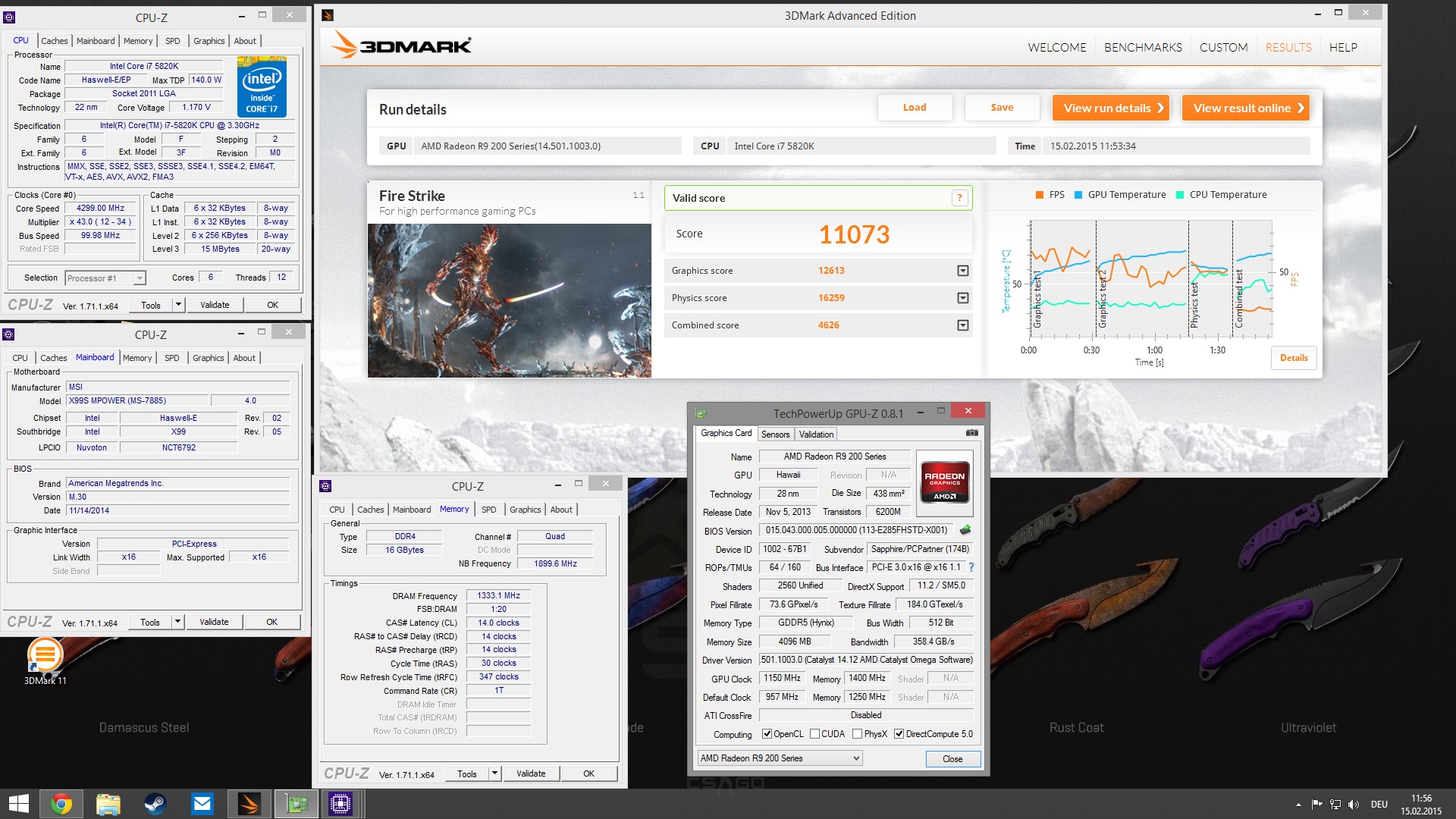Screen dimensions: 1456x819
Task: Expand the Graphics score details
Action: click(962, 271)
